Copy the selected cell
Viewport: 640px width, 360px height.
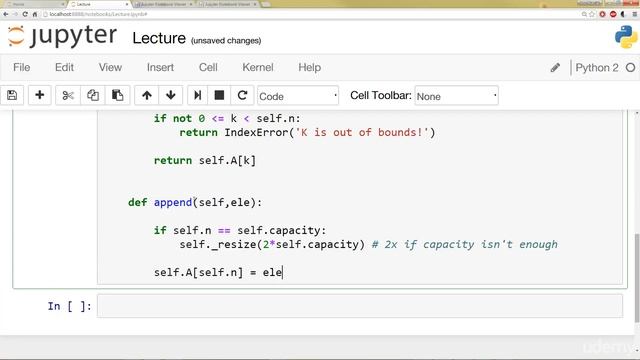(93, 96)
